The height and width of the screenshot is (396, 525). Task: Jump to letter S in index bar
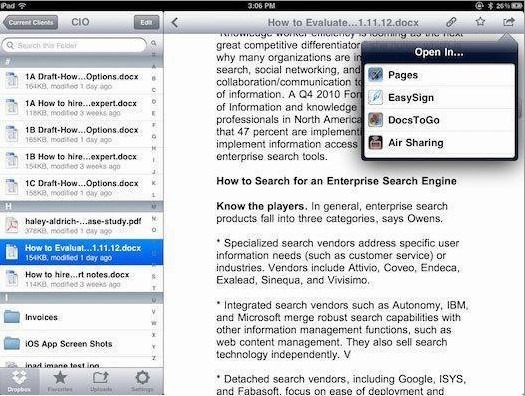pos(154,276)
